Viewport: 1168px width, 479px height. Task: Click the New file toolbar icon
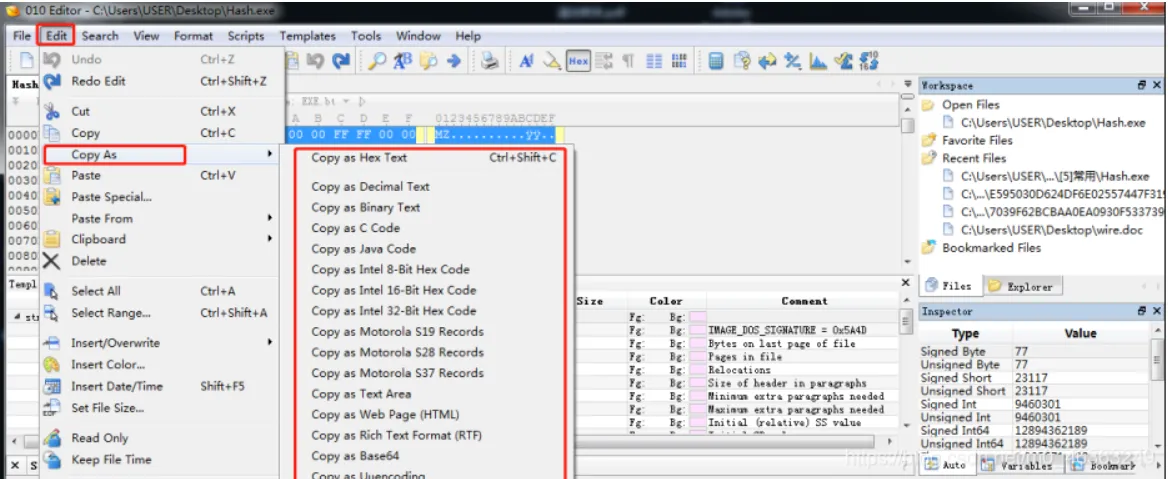[x=27, y=62]
